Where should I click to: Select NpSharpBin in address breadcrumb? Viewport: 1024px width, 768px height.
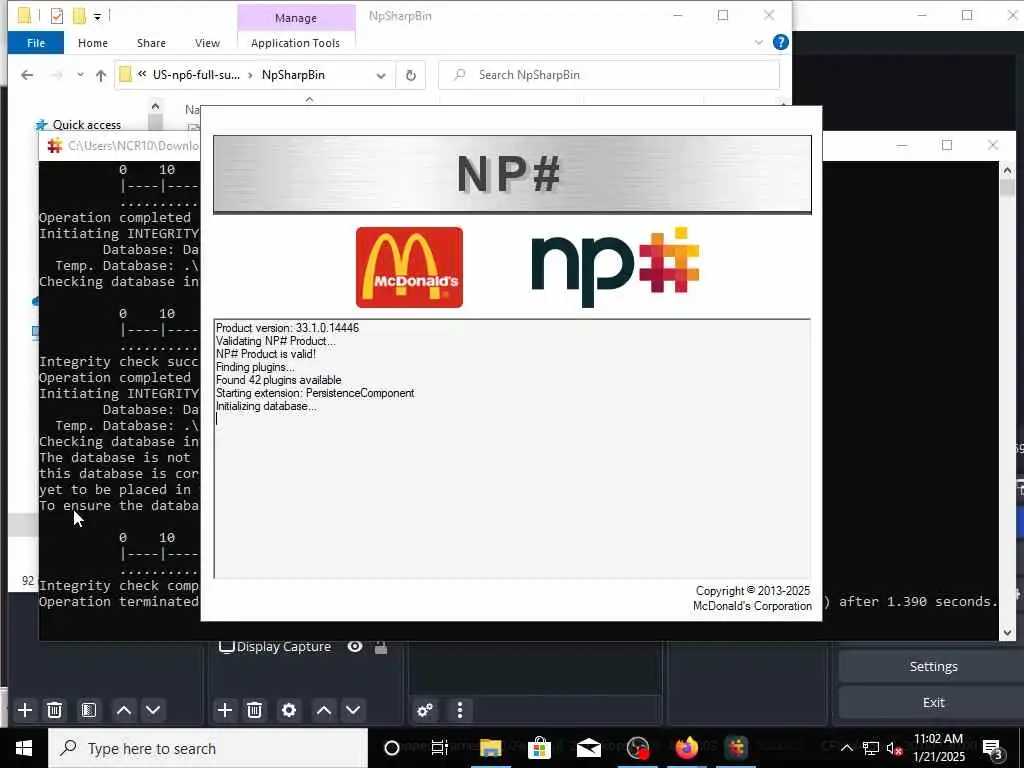[293, 75]
